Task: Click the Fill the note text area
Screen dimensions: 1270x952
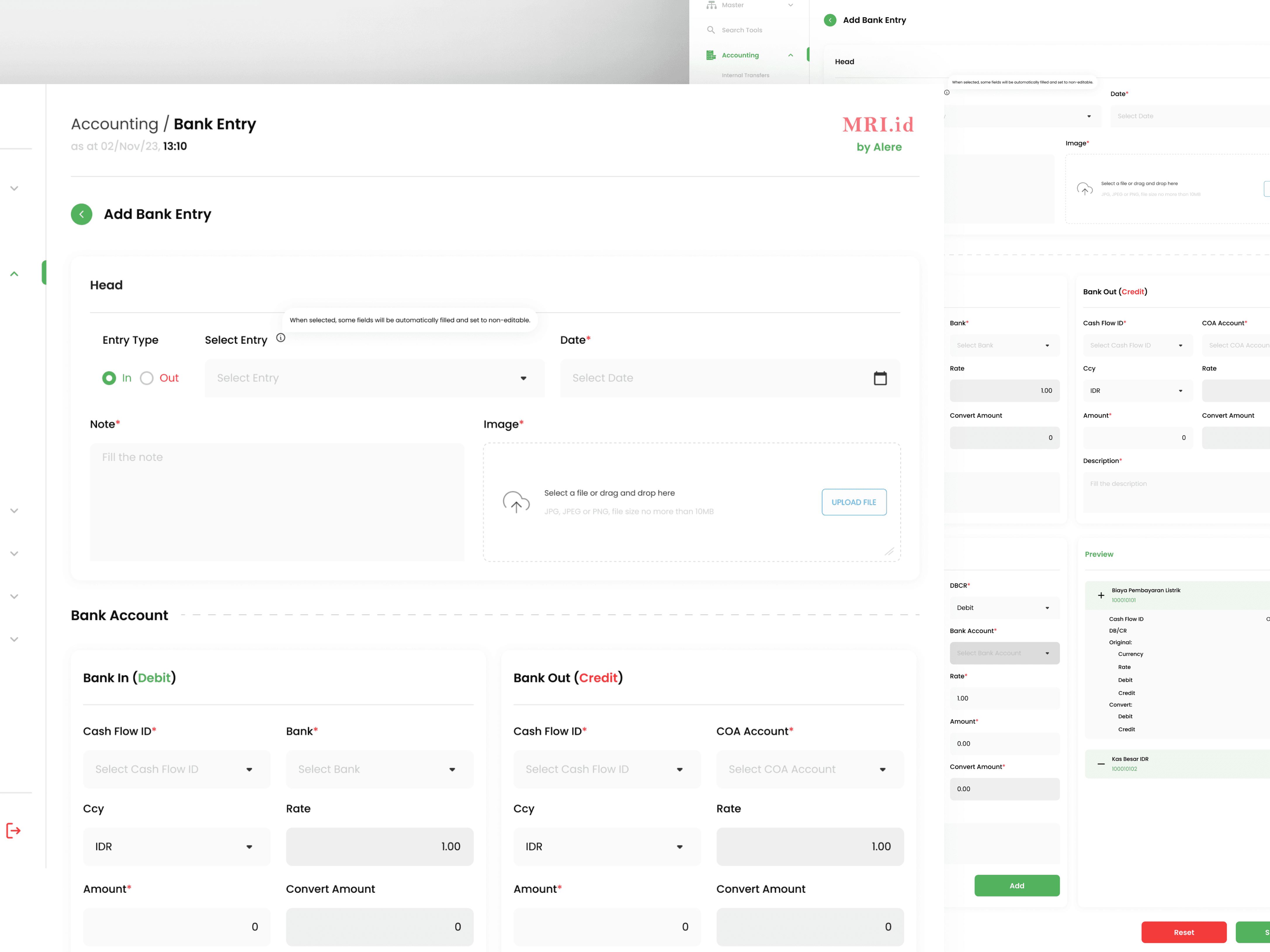Action: (277, 501)
